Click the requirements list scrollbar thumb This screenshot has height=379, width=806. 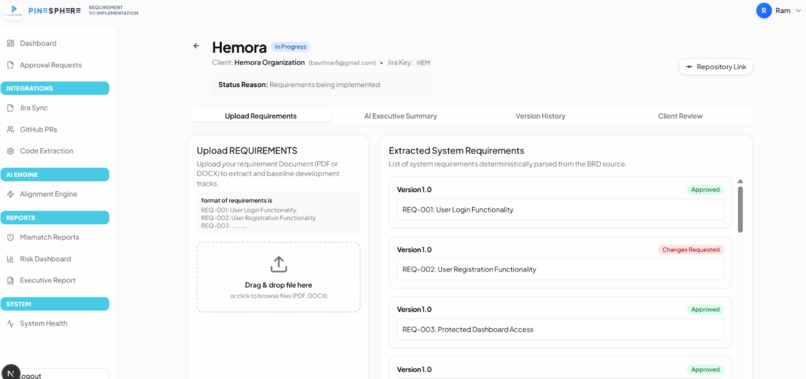coord(740,209)
